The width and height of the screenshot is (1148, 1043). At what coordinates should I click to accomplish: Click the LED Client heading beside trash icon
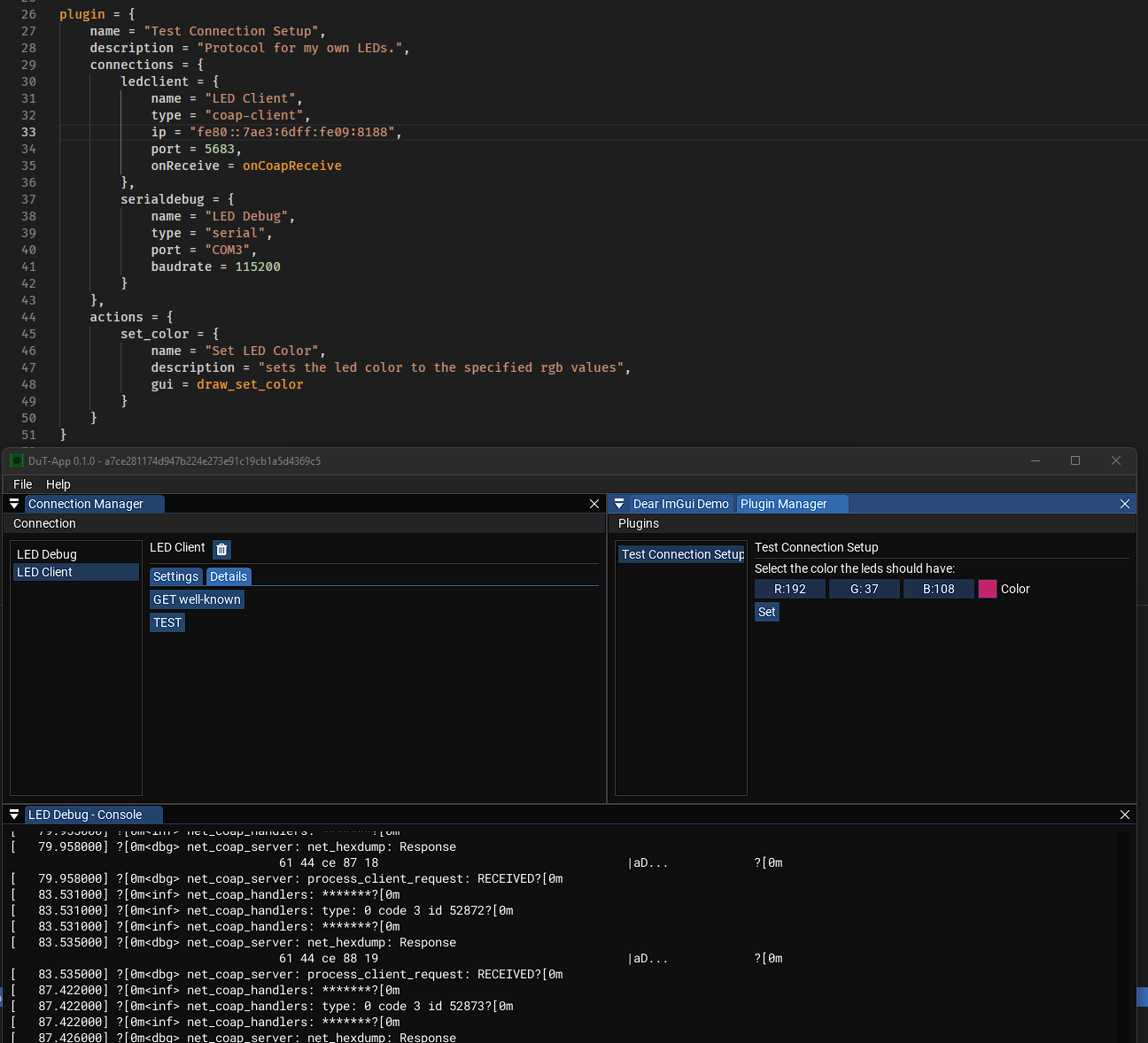click(177, 547)
